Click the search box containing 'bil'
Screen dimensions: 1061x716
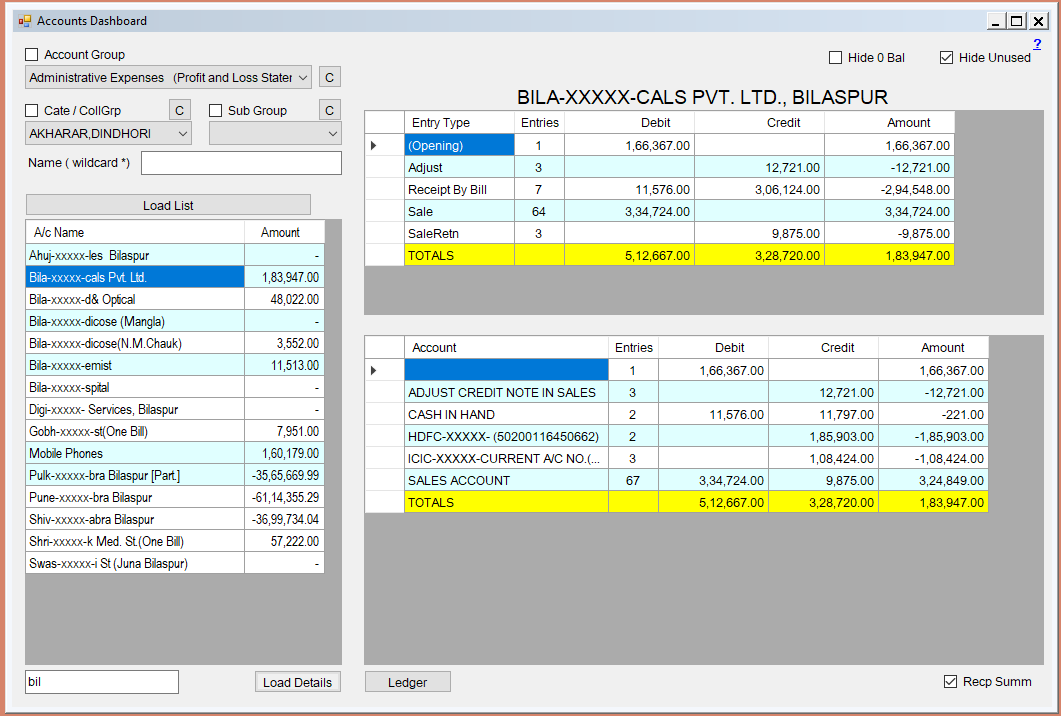click(102, 682)
